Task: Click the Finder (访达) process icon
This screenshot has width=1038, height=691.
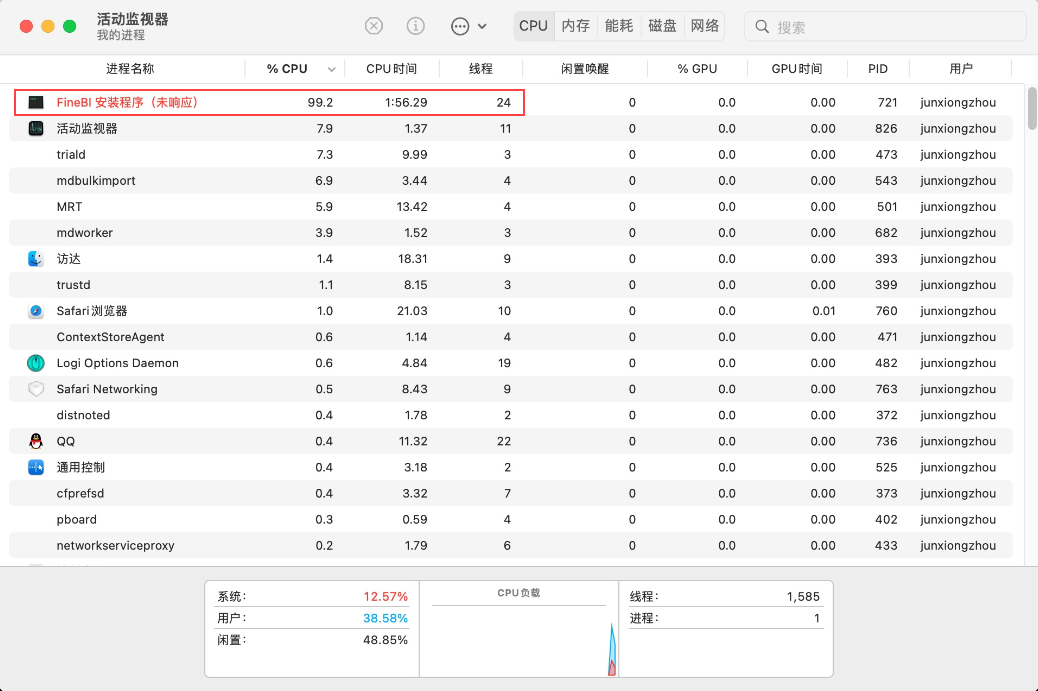Action: [x=36, y=258]
